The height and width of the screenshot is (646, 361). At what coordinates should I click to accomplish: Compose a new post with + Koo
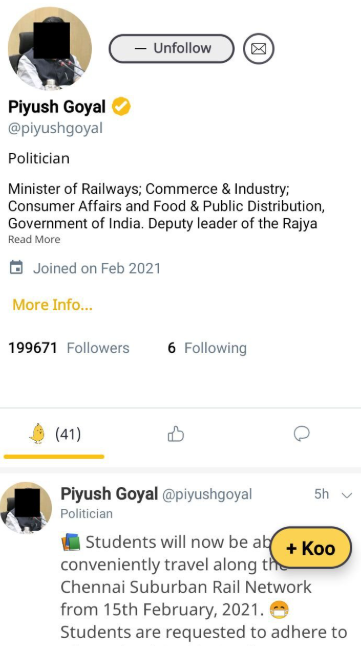click(x=311, y=548)
